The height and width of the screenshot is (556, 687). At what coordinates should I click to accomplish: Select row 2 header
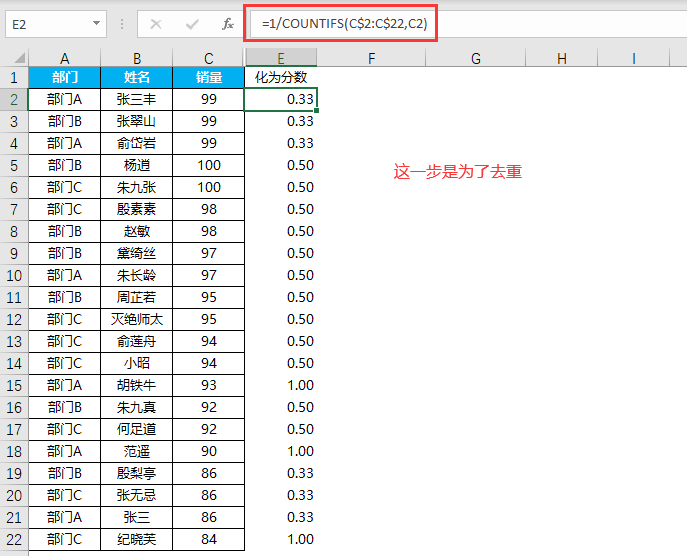[14, 99]
